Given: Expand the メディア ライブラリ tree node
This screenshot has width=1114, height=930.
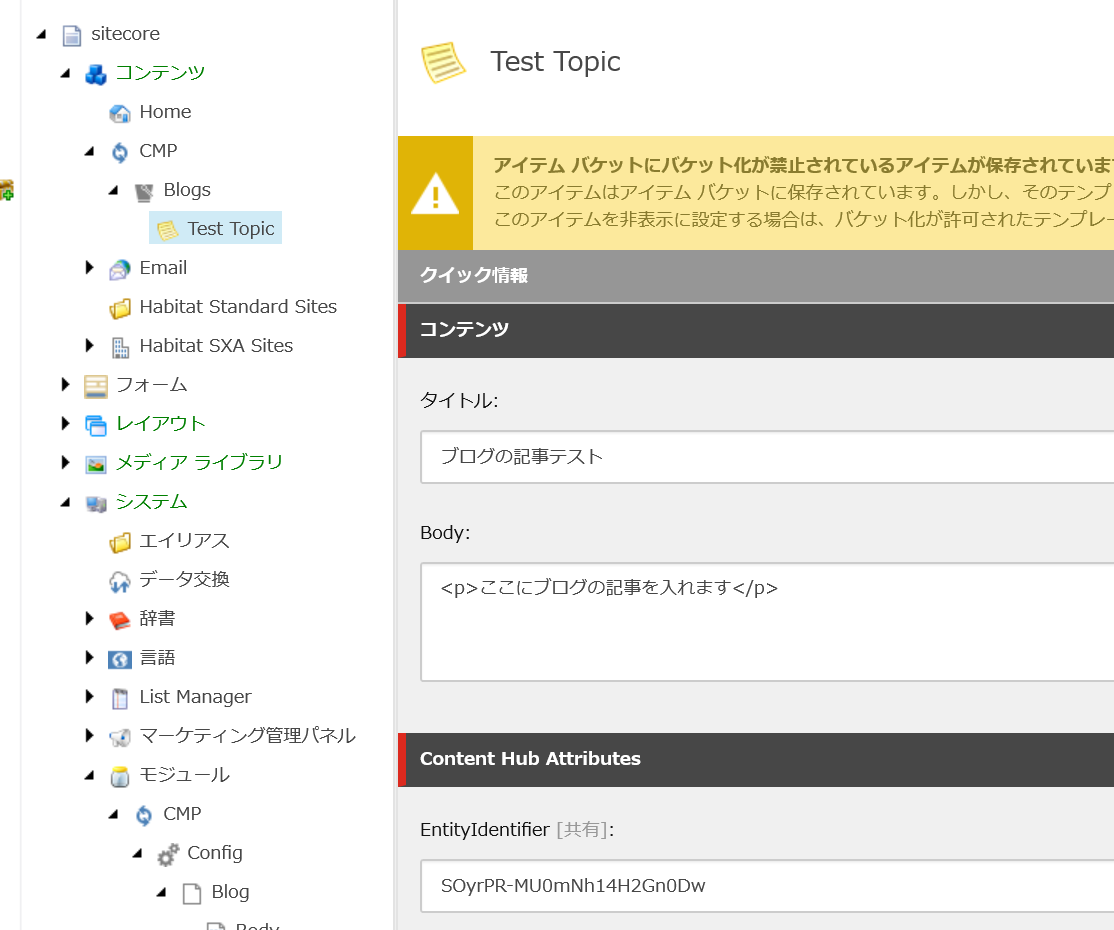Looking at the screenshot, I should 65,463.
